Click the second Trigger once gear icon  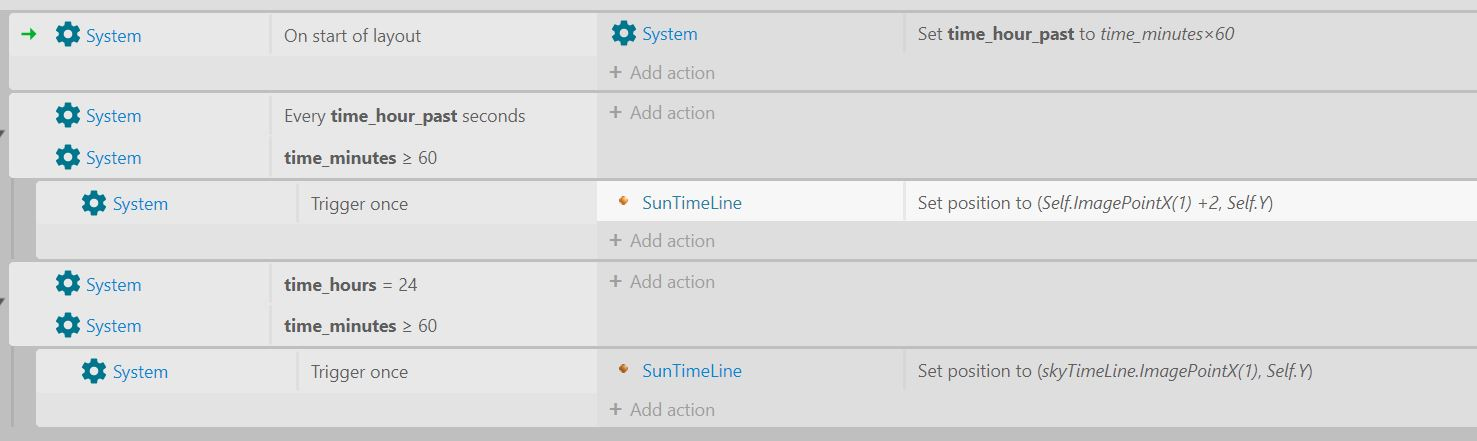94,371
